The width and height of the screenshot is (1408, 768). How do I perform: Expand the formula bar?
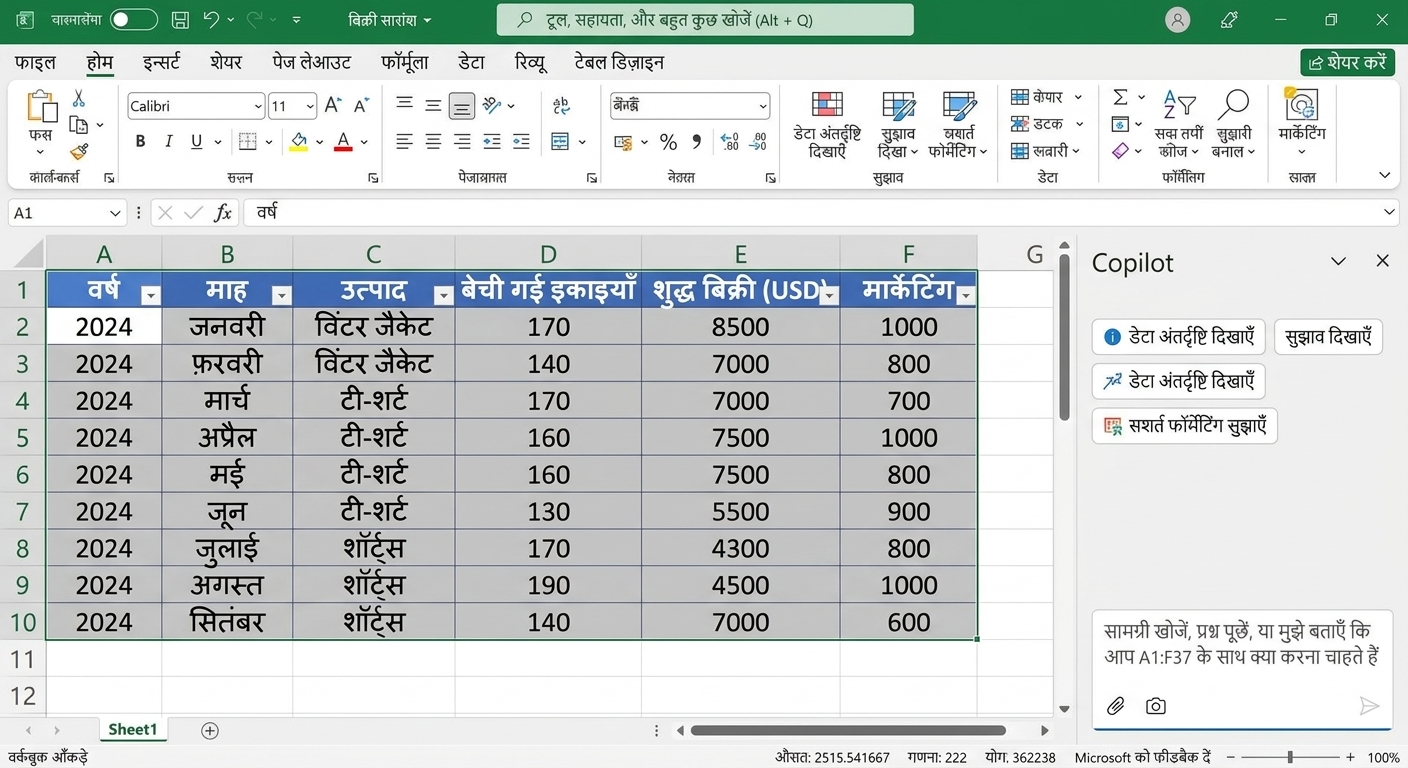point(1390,212)
